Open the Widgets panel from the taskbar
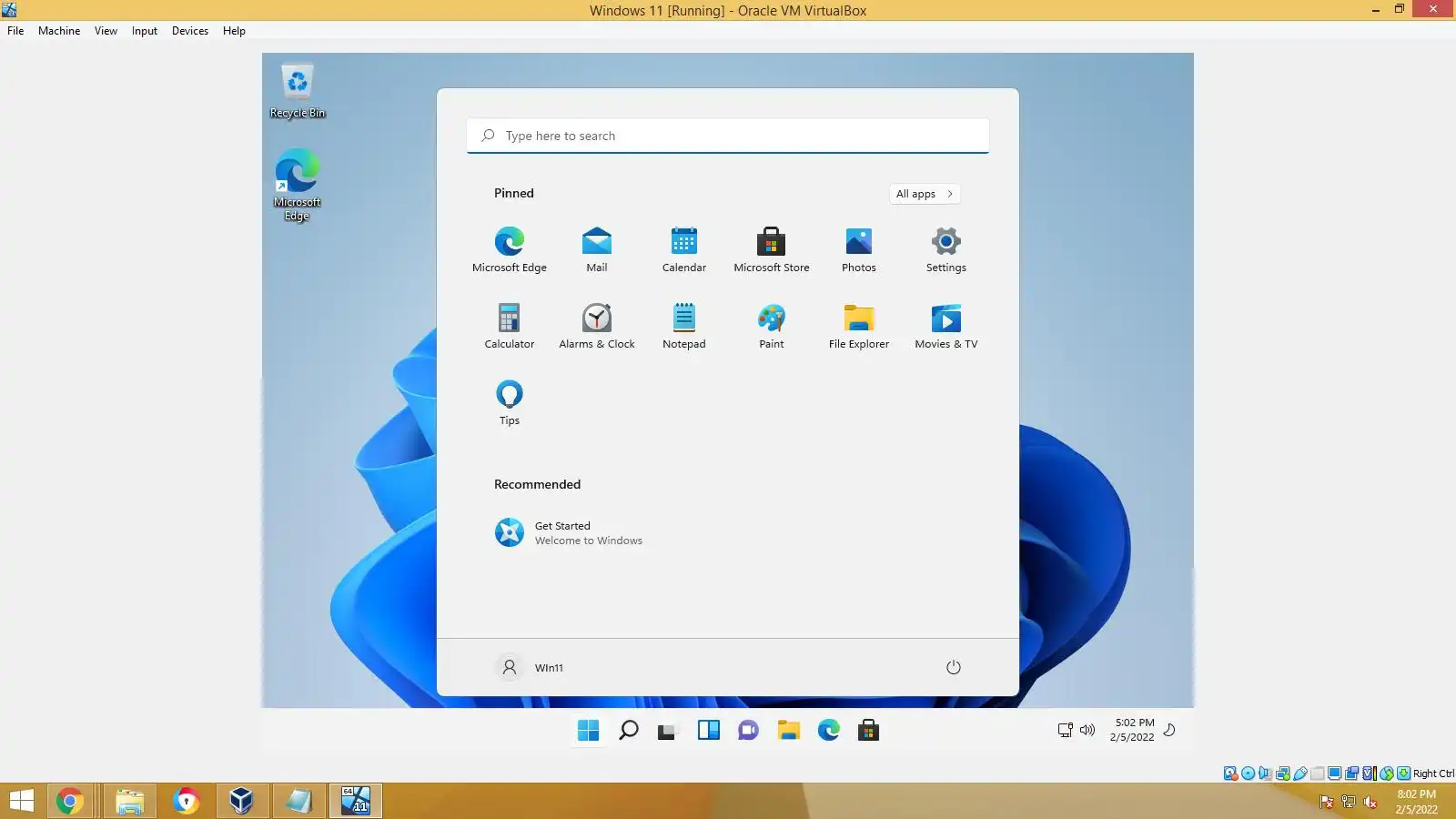 coord(709,730)
